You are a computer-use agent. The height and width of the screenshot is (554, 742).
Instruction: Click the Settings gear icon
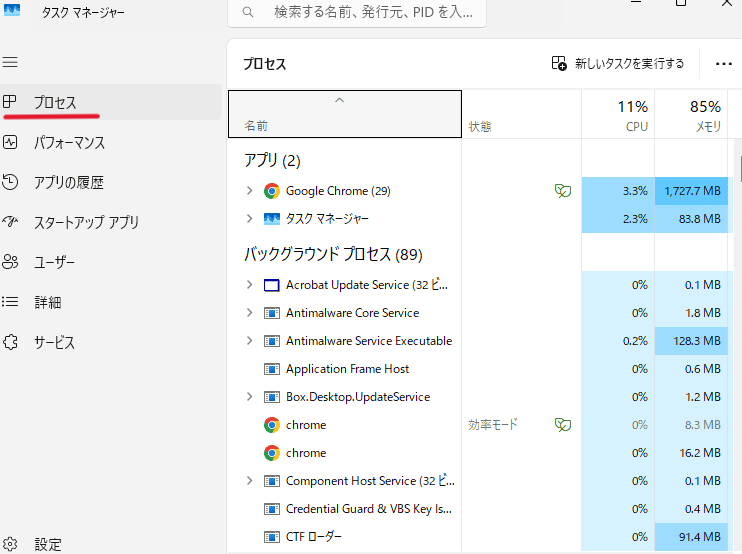coord(10,544)
